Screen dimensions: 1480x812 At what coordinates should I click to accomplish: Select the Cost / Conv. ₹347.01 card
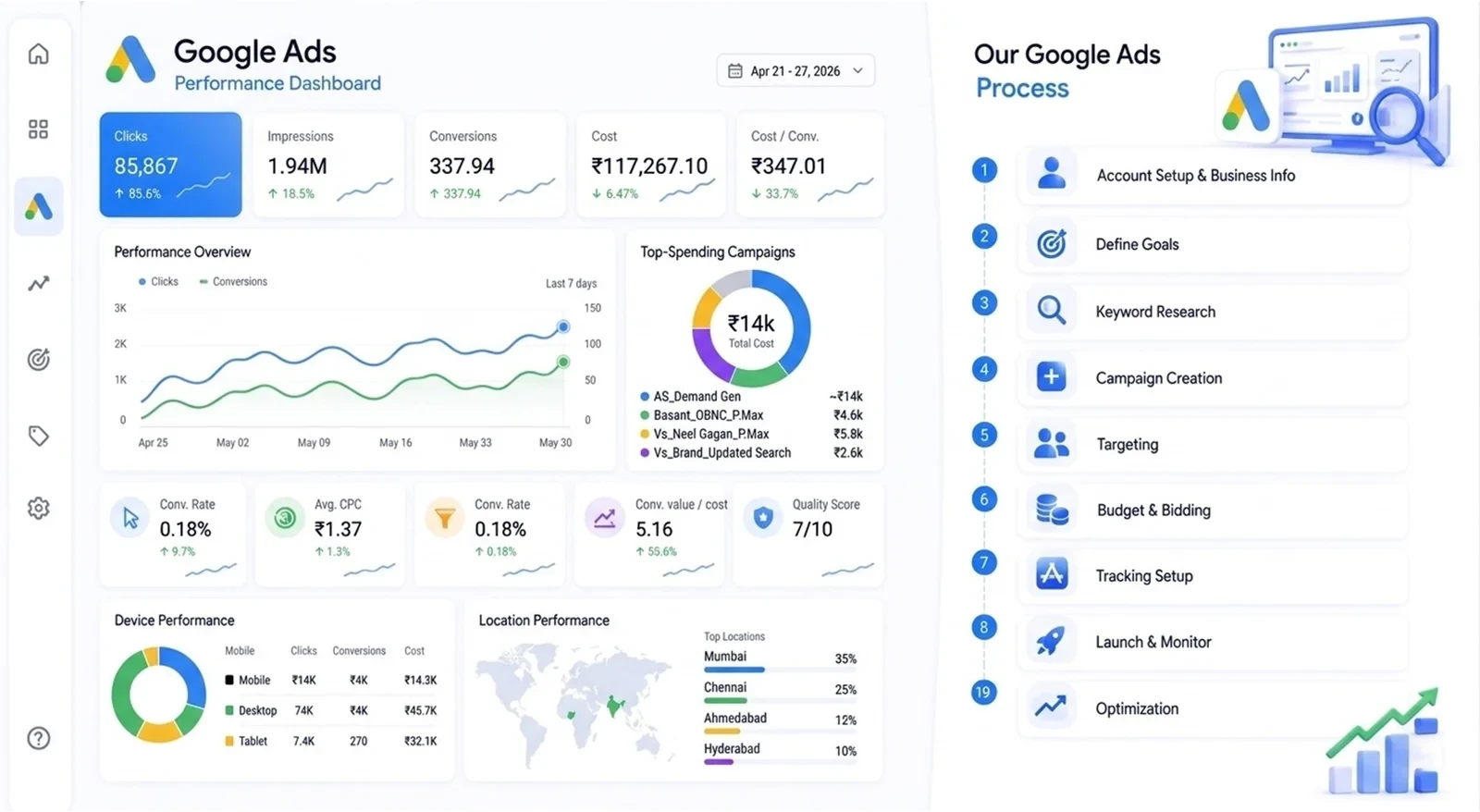(810, 165)
